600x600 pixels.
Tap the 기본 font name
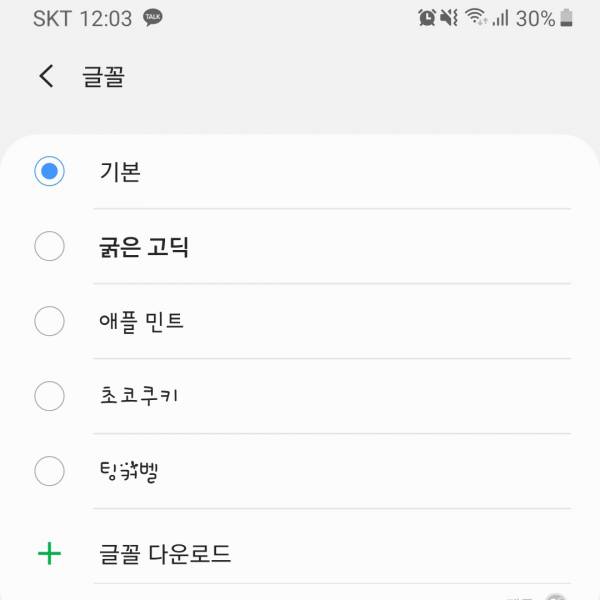tap(120, 171)
